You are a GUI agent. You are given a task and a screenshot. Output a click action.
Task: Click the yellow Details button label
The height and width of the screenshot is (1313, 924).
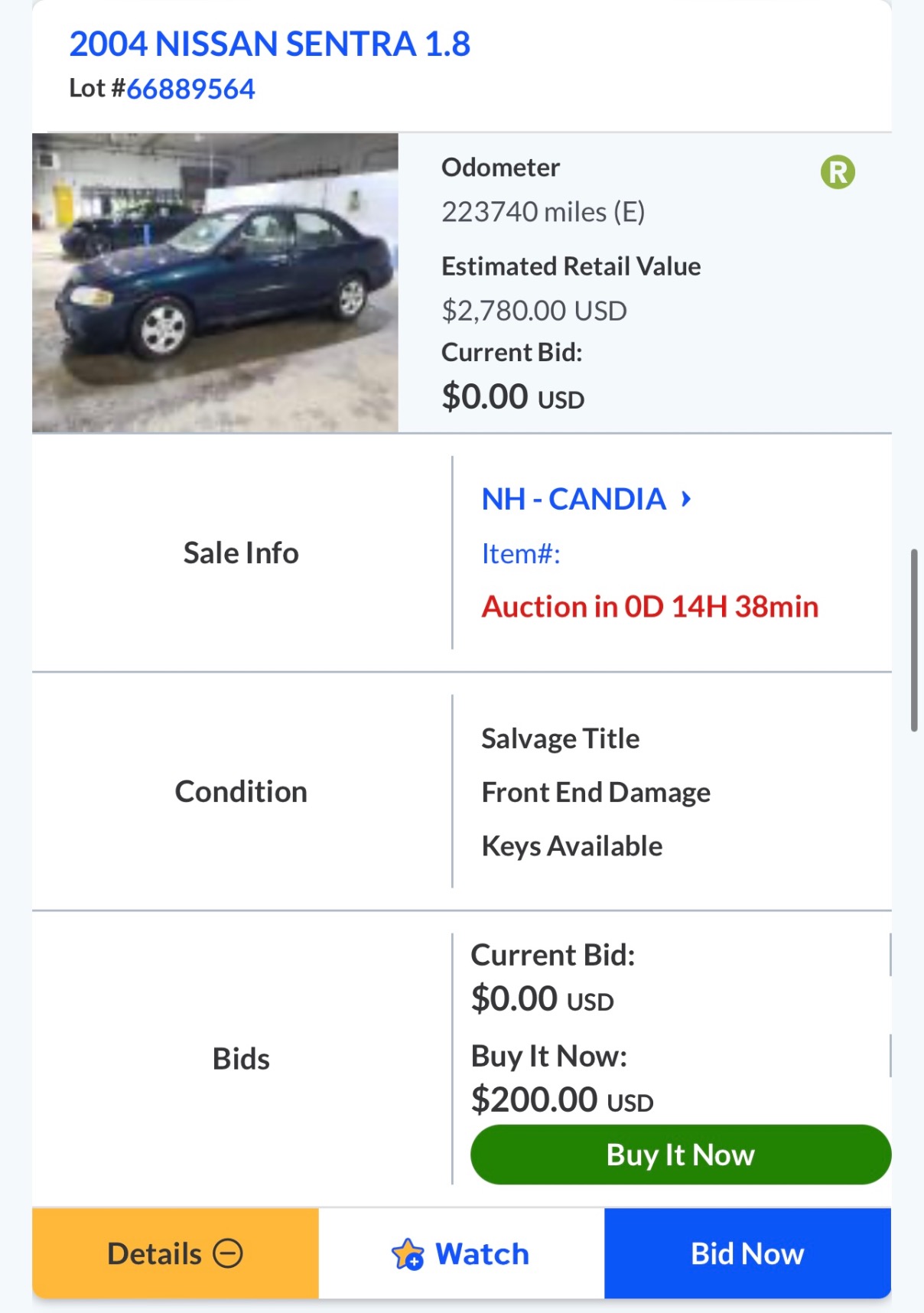[x=155, y=1254]
